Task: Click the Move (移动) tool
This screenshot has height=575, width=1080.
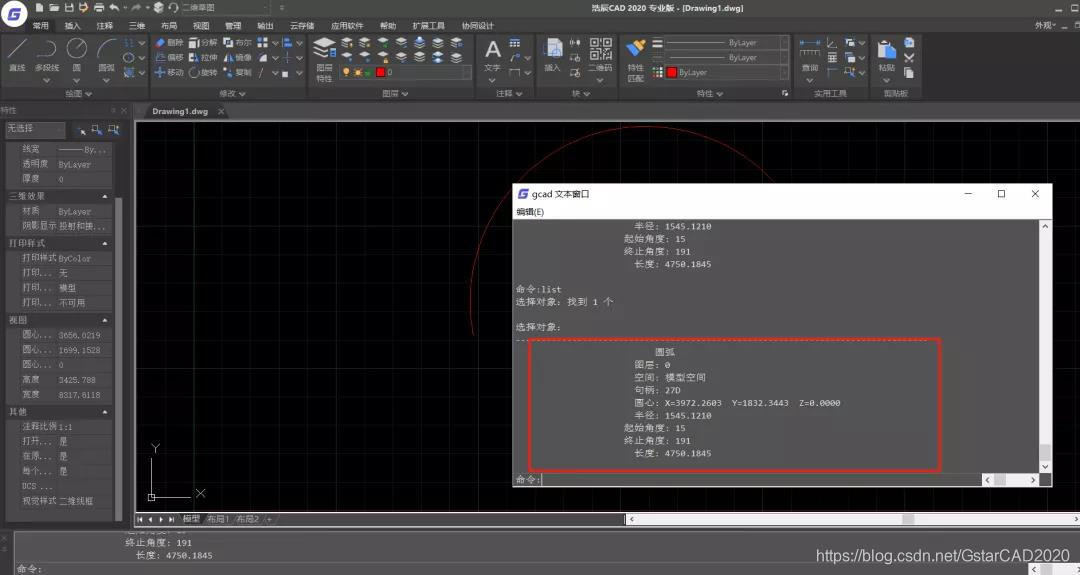Action: coord(169,72)
